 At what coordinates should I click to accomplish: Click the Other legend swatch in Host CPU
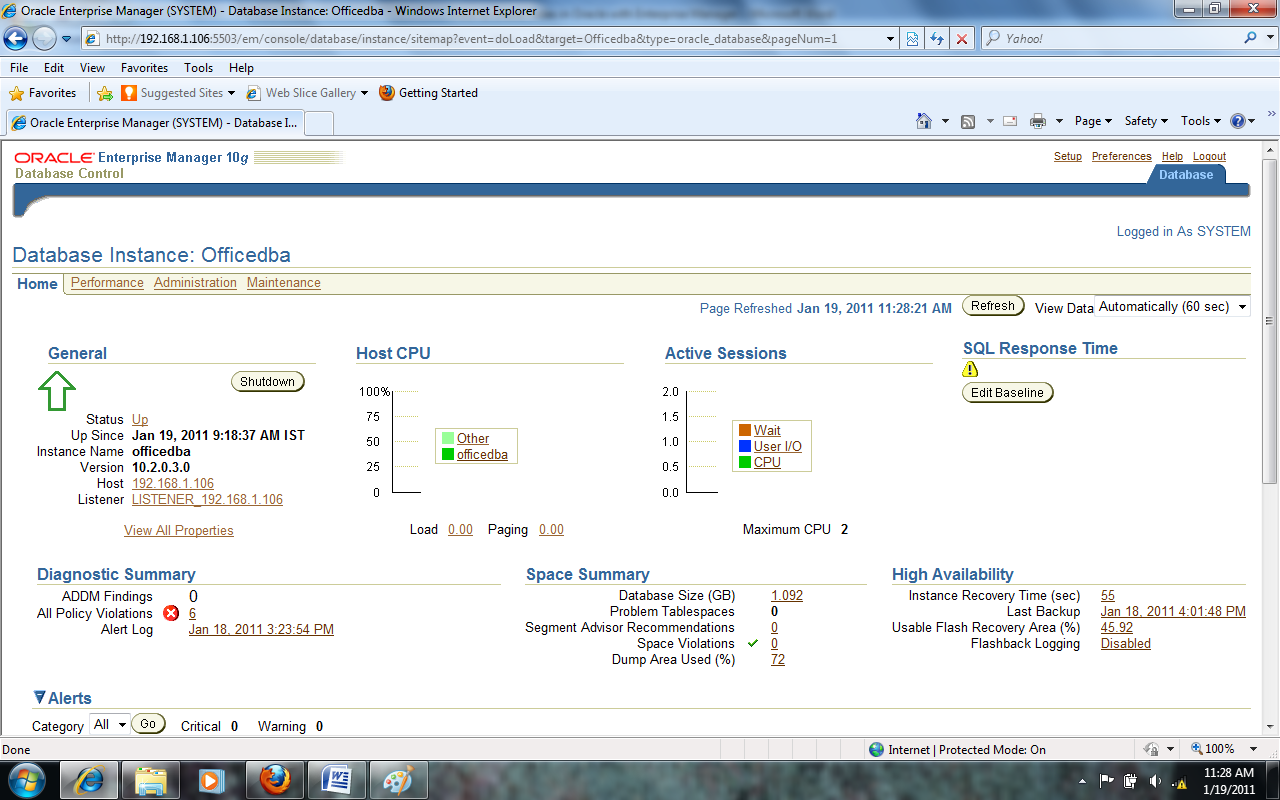point(447,438)
